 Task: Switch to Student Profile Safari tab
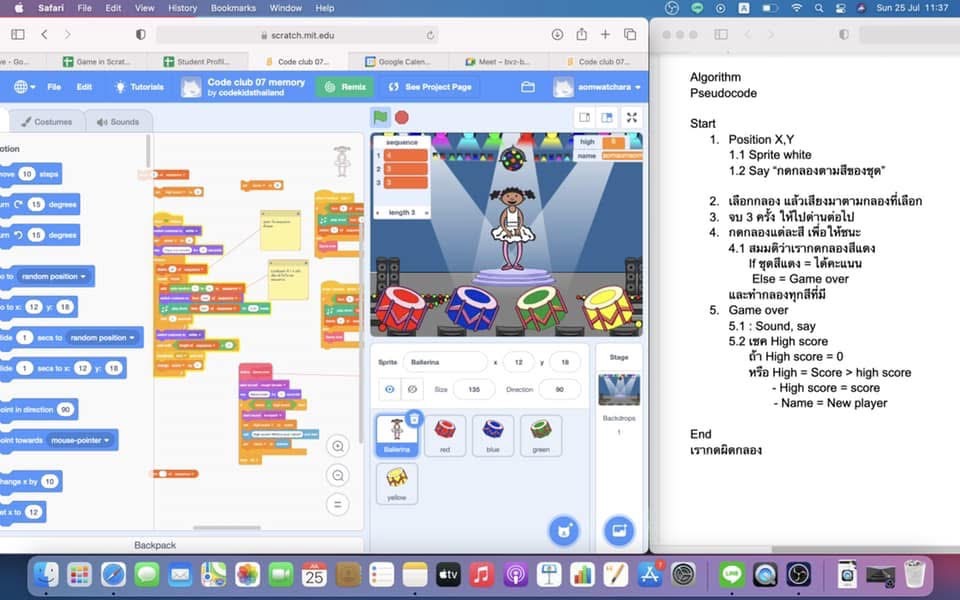coord(197,62)
